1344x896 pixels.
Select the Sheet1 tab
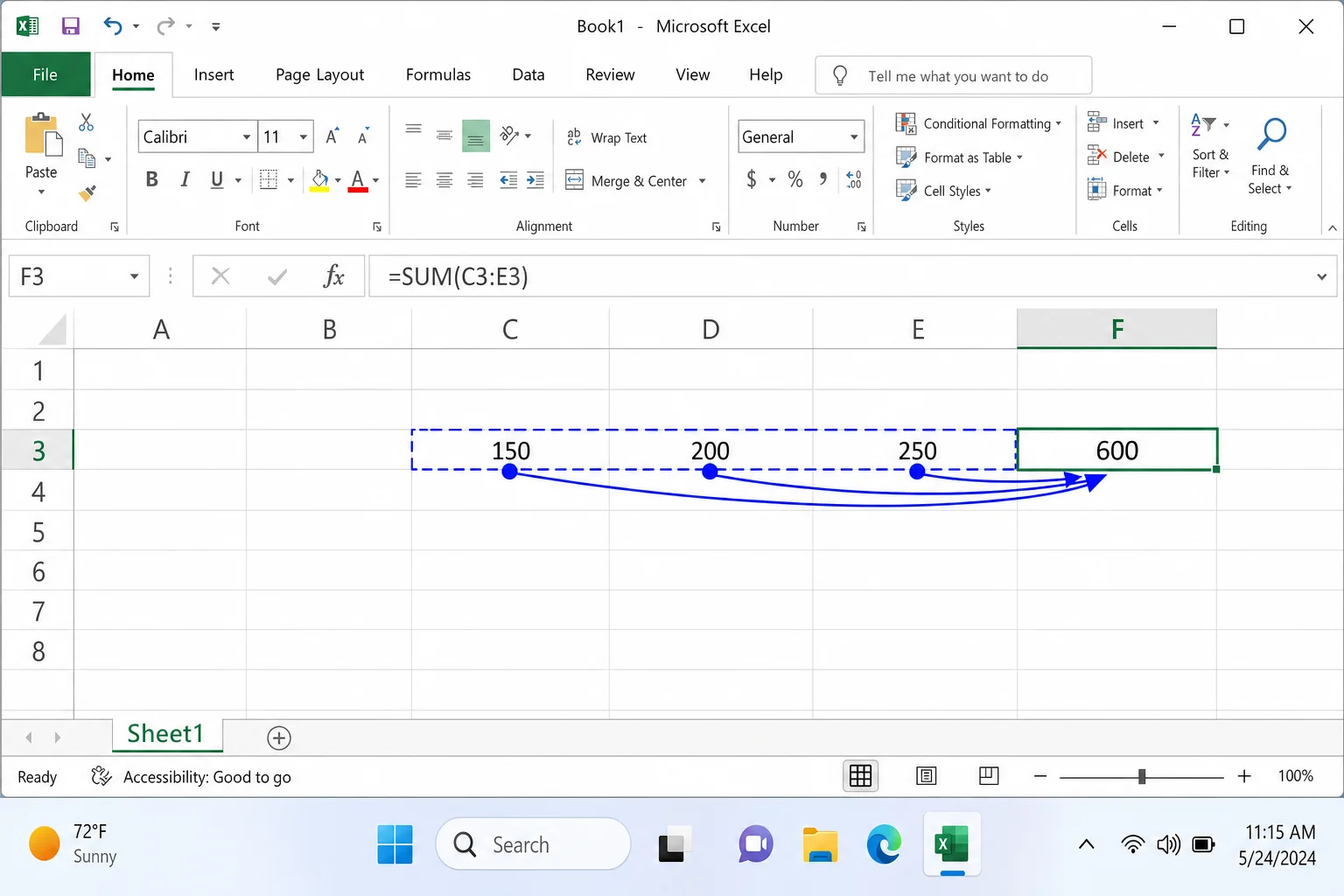tap(166, 734)
